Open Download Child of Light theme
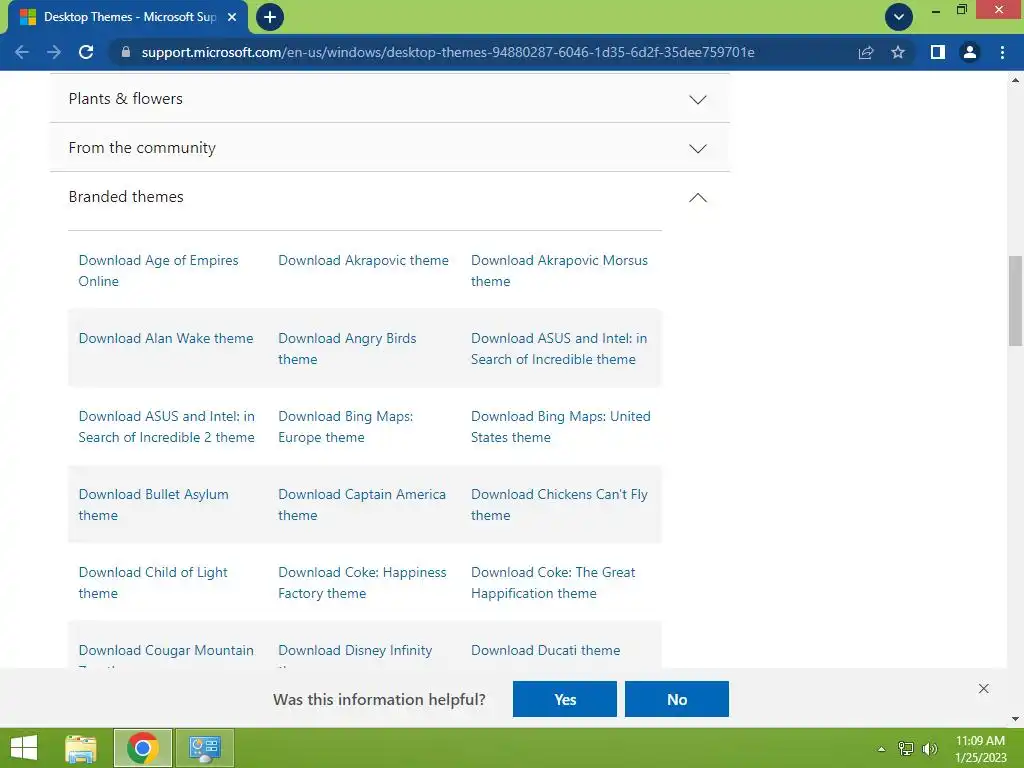 click(x=153, y=583)
